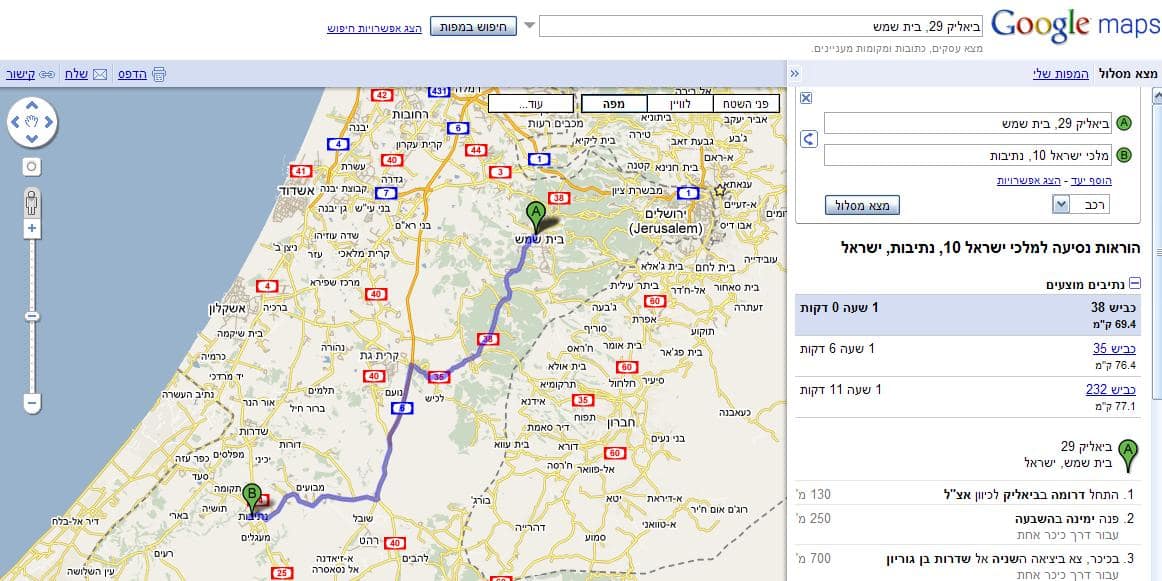Image resolution: width=1162 pixels, height=581 pixels.
Task: Open the travel mode dropdown רכב
Action: (1080, 205)
